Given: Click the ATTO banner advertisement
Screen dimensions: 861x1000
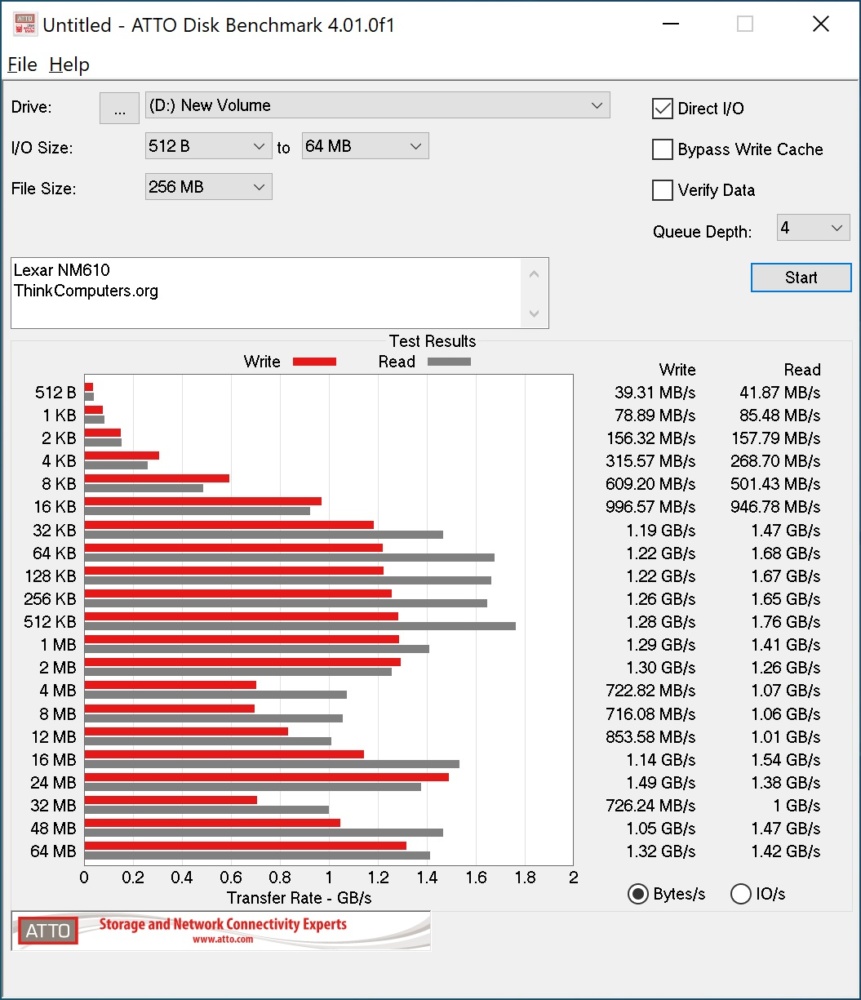Looking at the screenshot, I should (x=221, y=930).
